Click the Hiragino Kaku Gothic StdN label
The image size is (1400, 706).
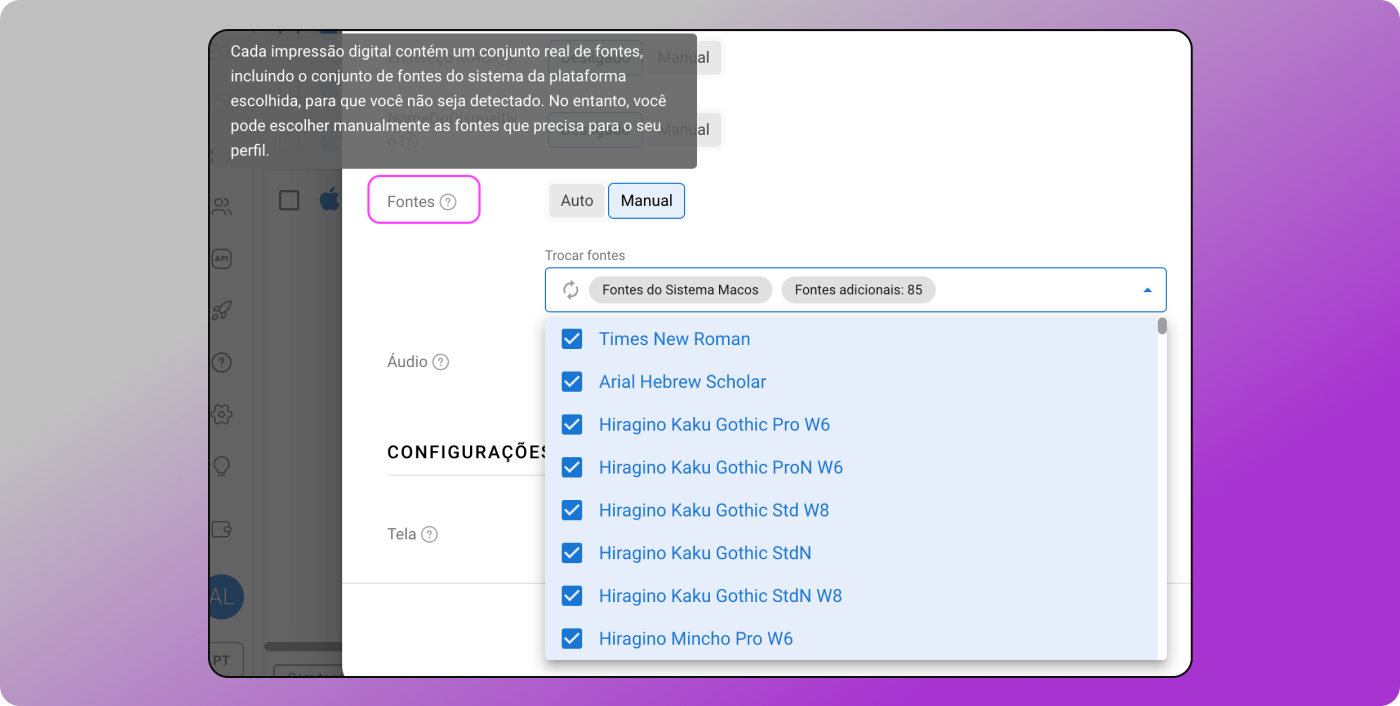pos(705,553)
